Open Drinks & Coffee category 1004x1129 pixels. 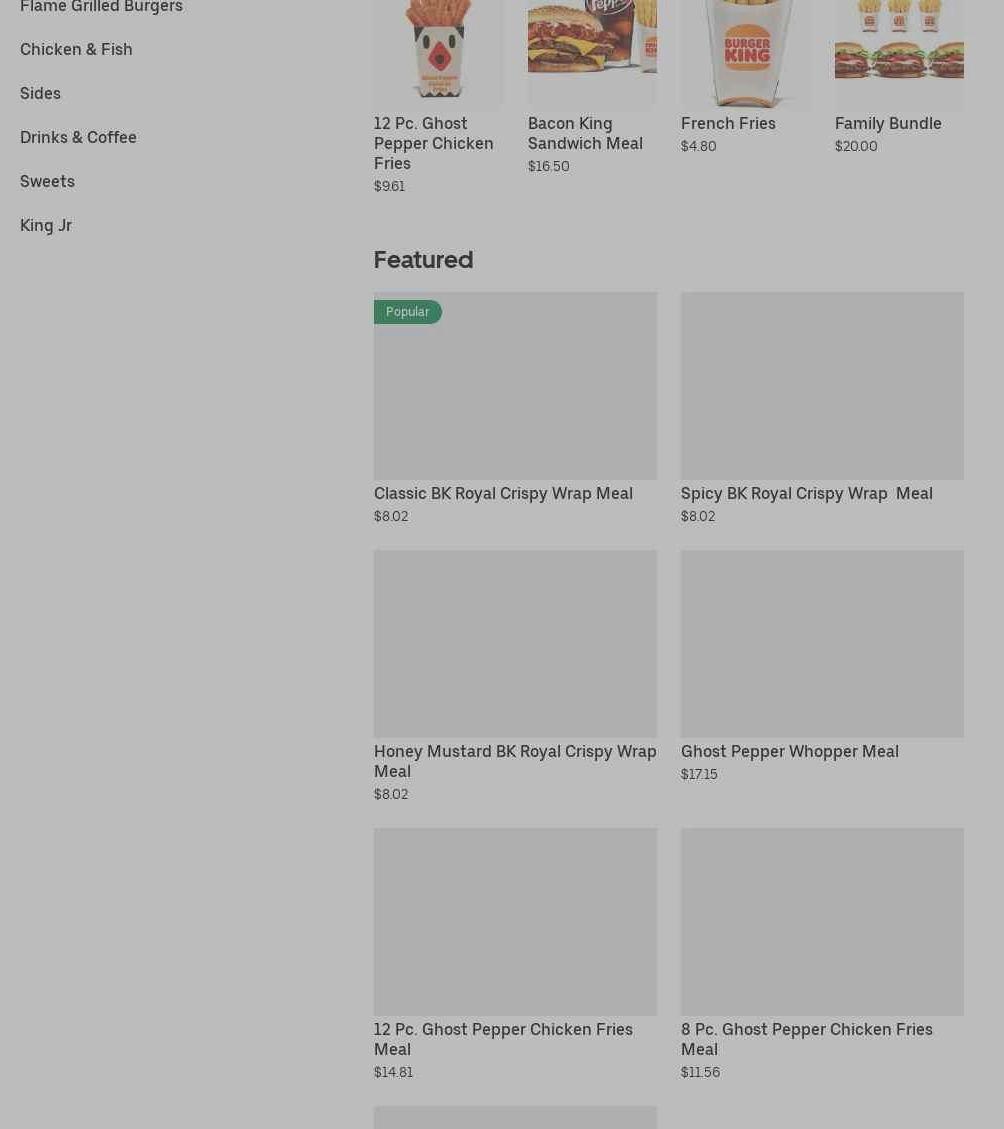click(79, 138)
